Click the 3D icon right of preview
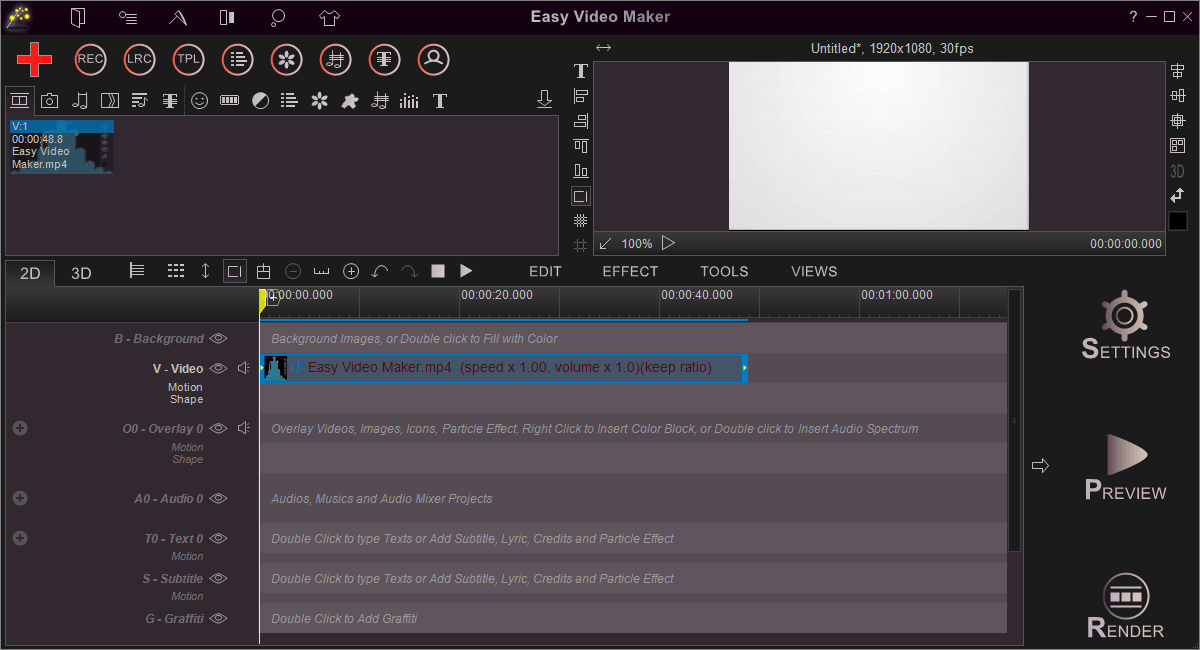The height and width of the screenshot is (650, 1200). [x=1177, y=171]
